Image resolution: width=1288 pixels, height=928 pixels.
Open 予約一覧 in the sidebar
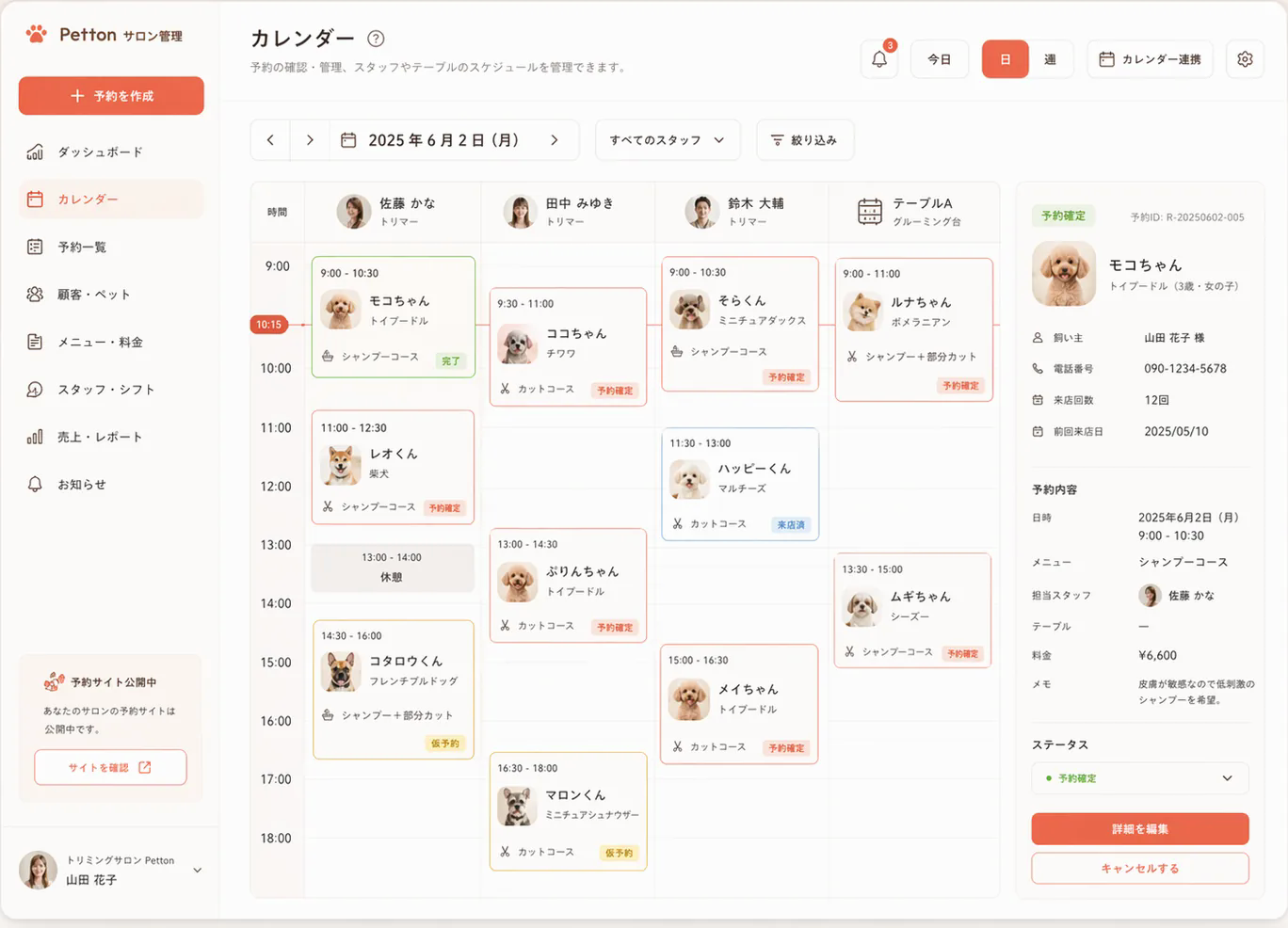click(x=111, y=247)
